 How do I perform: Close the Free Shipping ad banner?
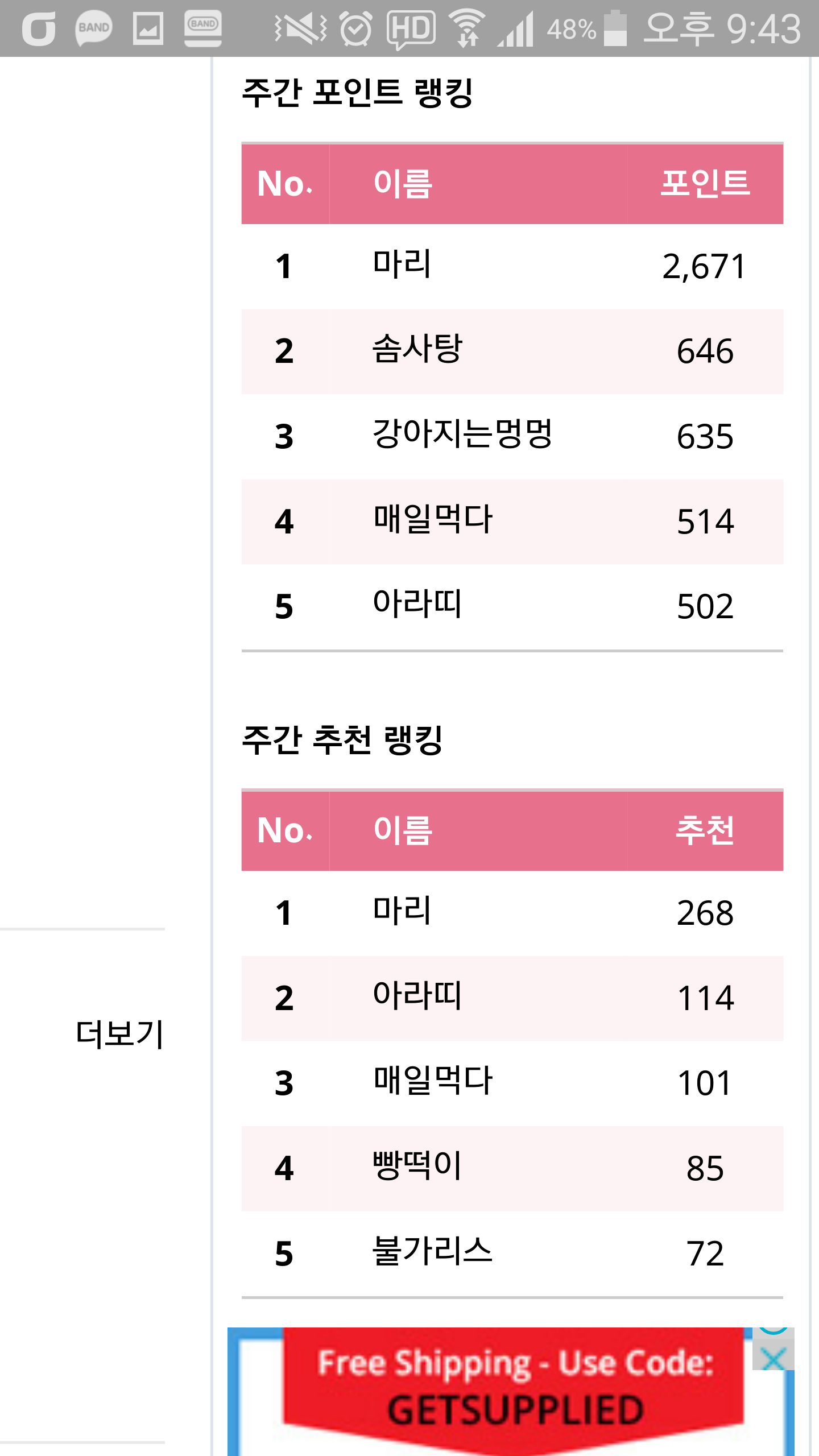(773, 1360)
